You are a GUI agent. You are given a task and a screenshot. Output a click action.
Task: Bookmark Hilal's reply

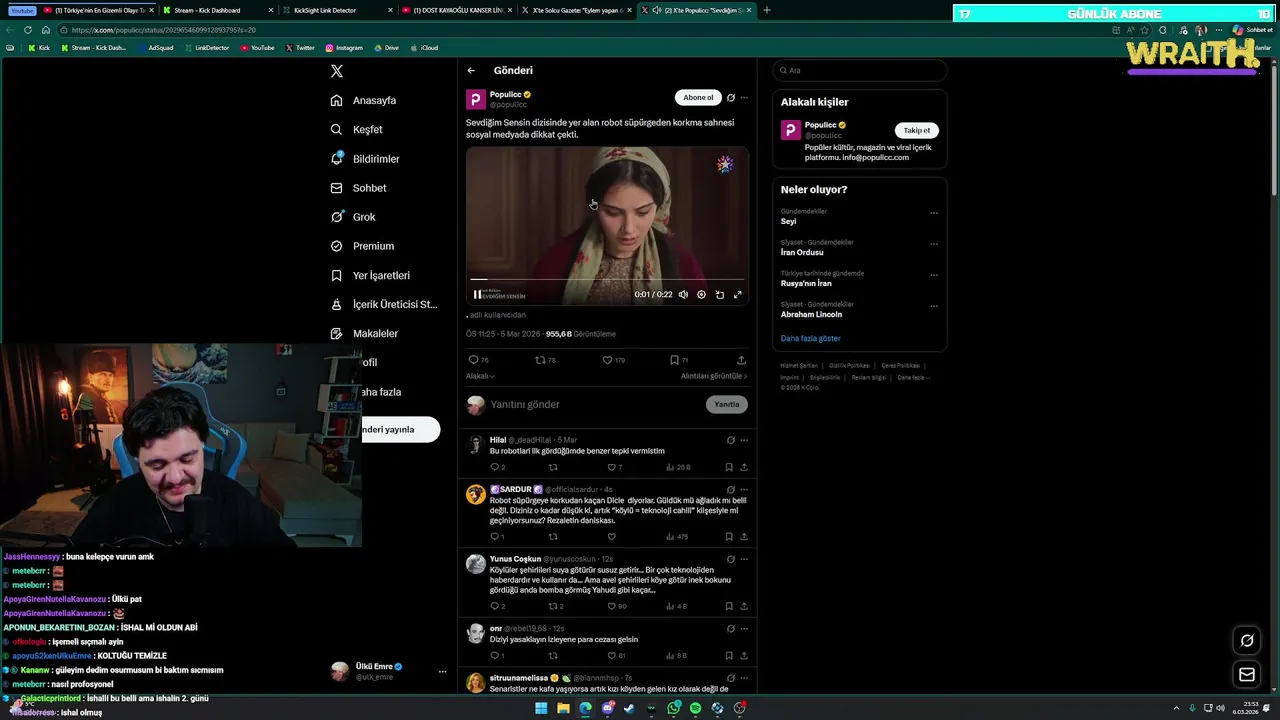click(x=729, y=467)
